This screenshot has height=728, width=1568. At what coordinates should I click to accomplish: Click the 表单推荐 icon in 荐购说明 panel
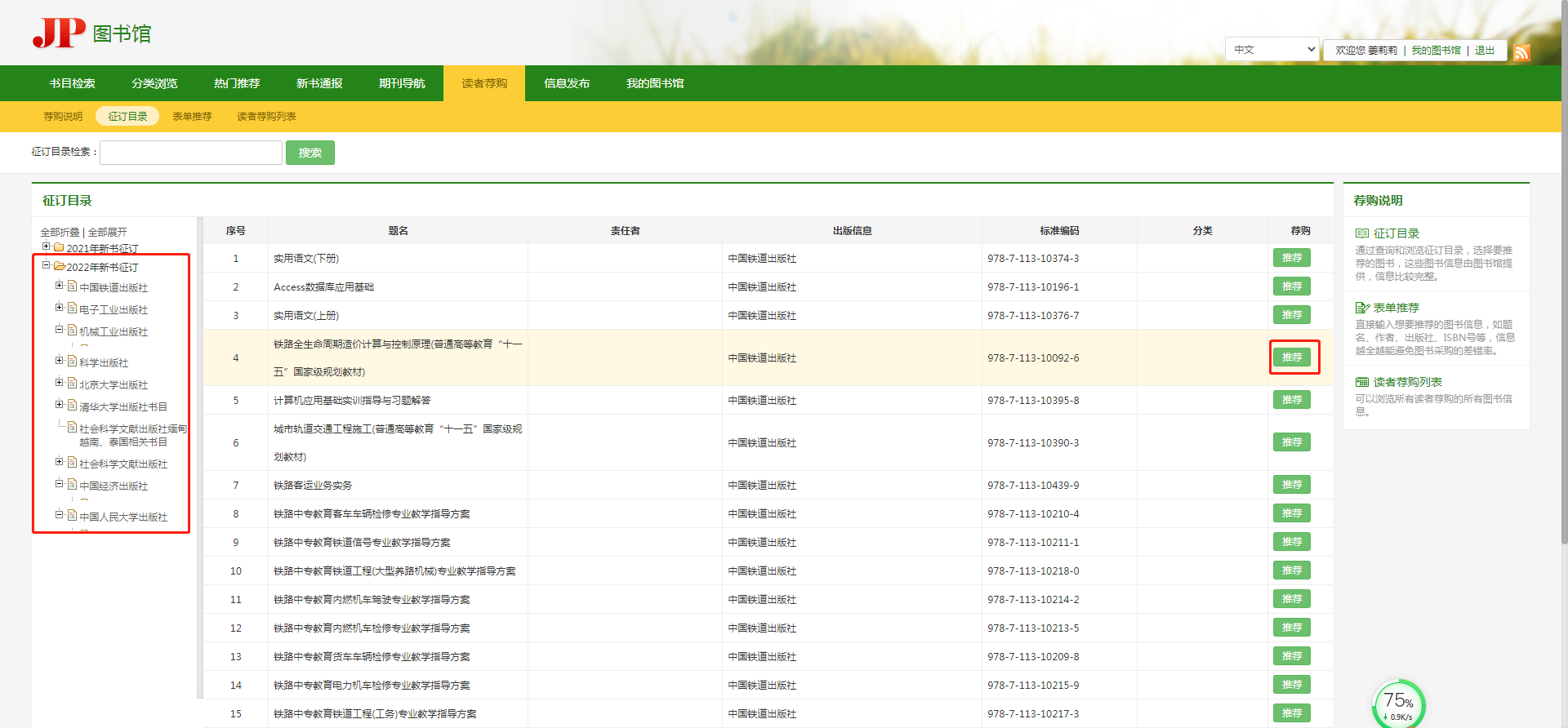tap(1361, 308)
